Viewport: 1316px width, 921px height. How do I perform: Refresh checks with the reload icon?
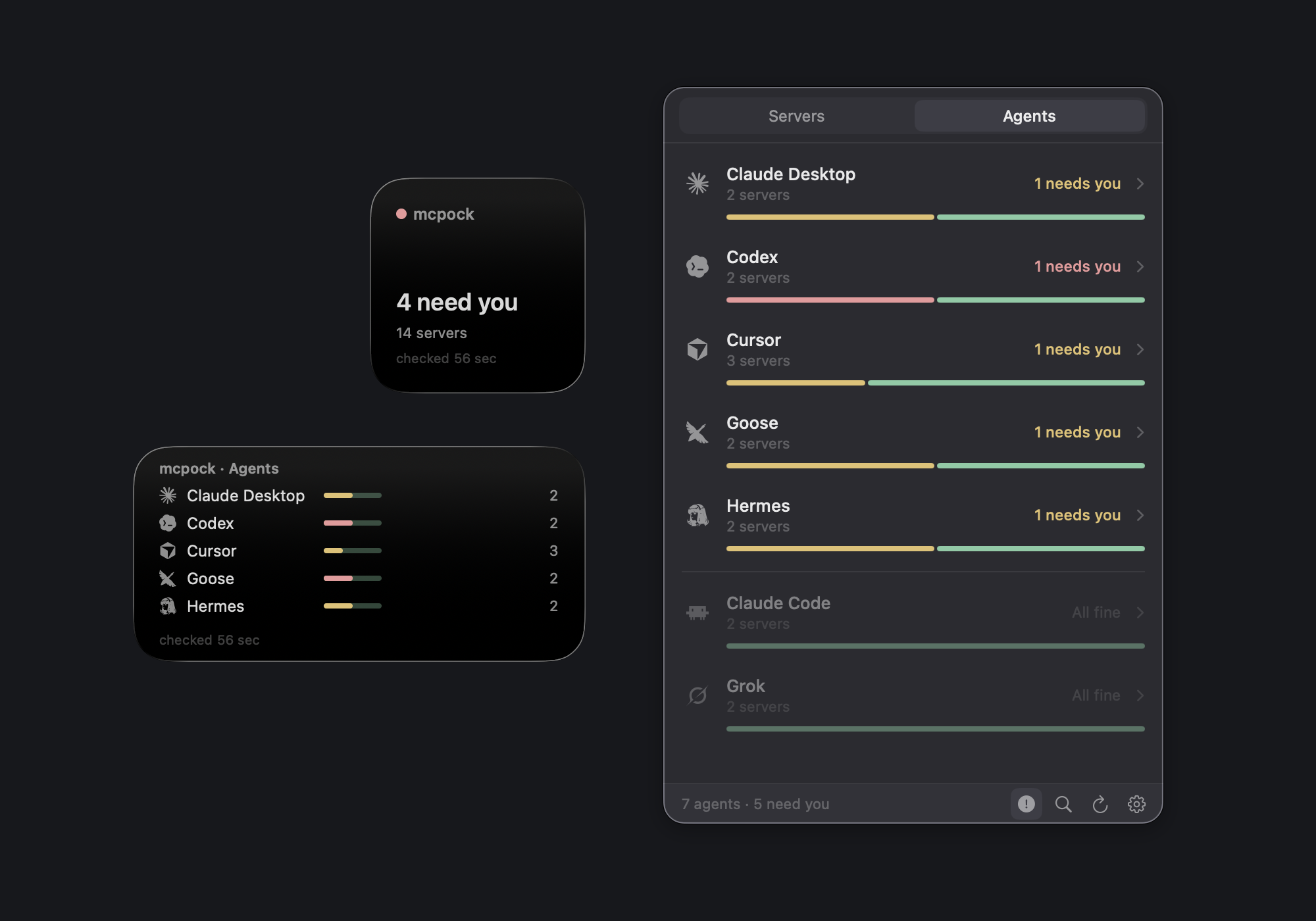pyautogui.click(x=1100, y=804)
